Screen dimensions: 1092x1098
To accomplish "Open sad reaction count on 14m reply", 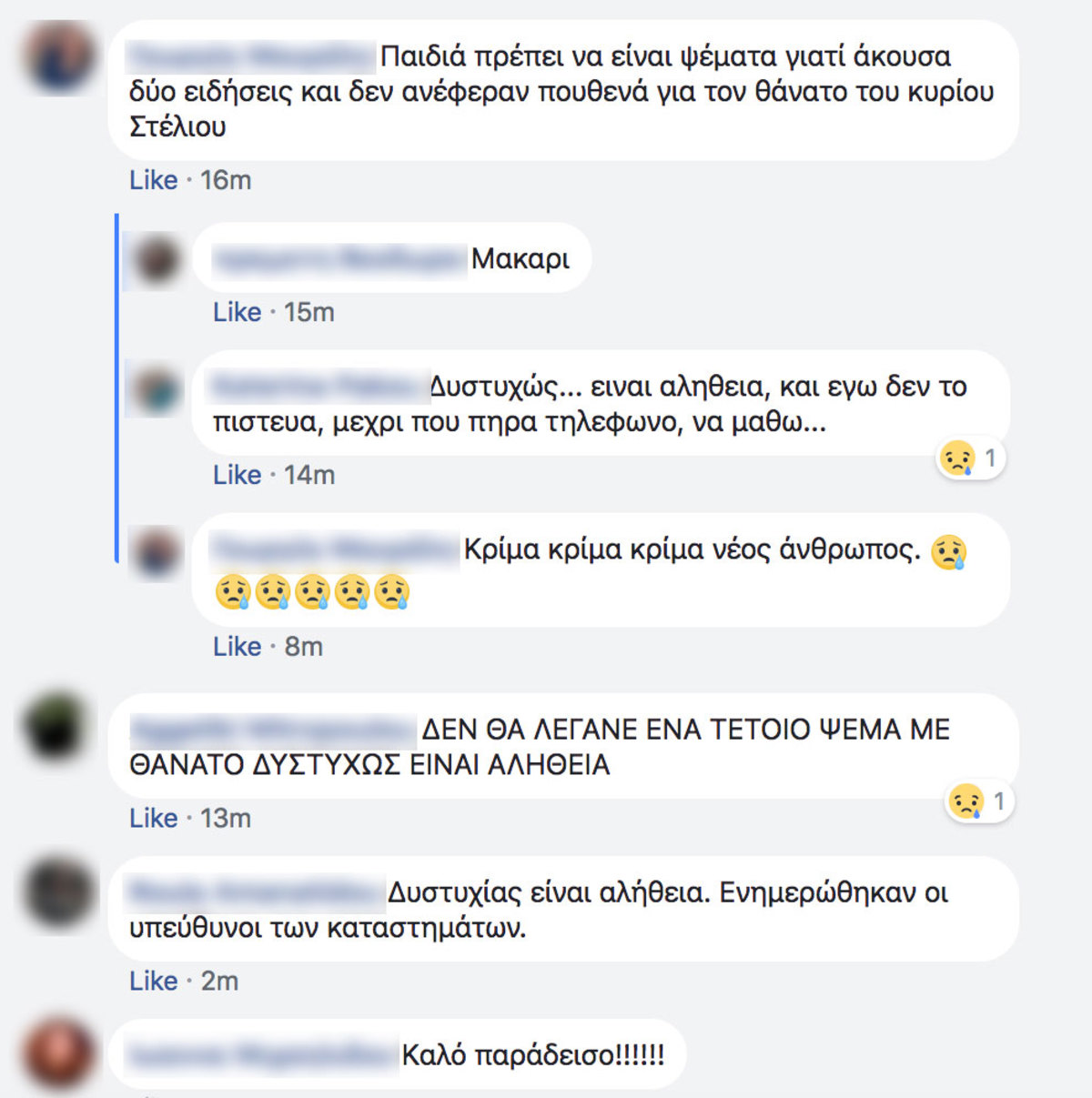I will coord(971,458).
